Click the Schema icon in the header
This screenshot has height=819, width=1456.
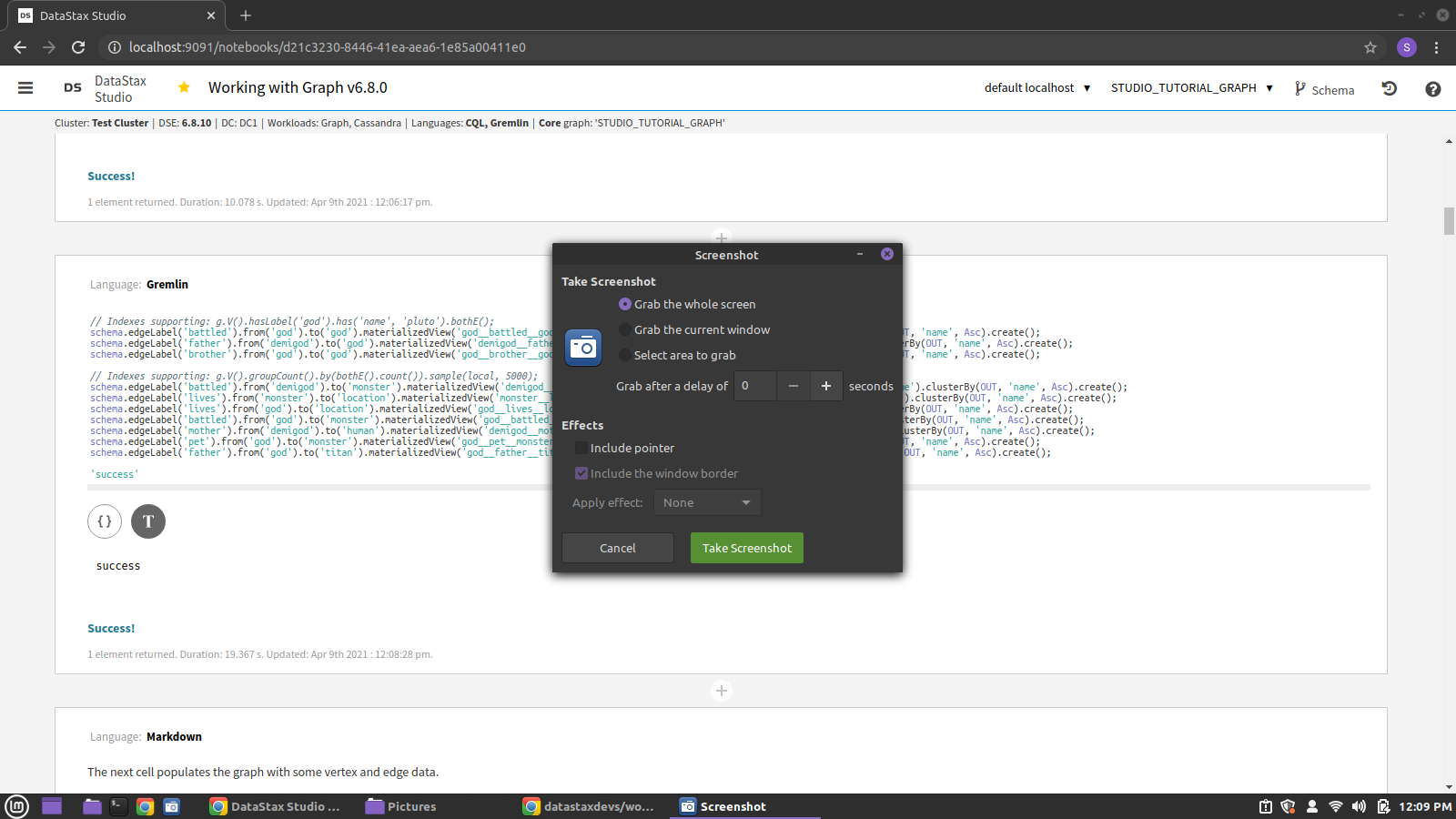pos(1324,88)
